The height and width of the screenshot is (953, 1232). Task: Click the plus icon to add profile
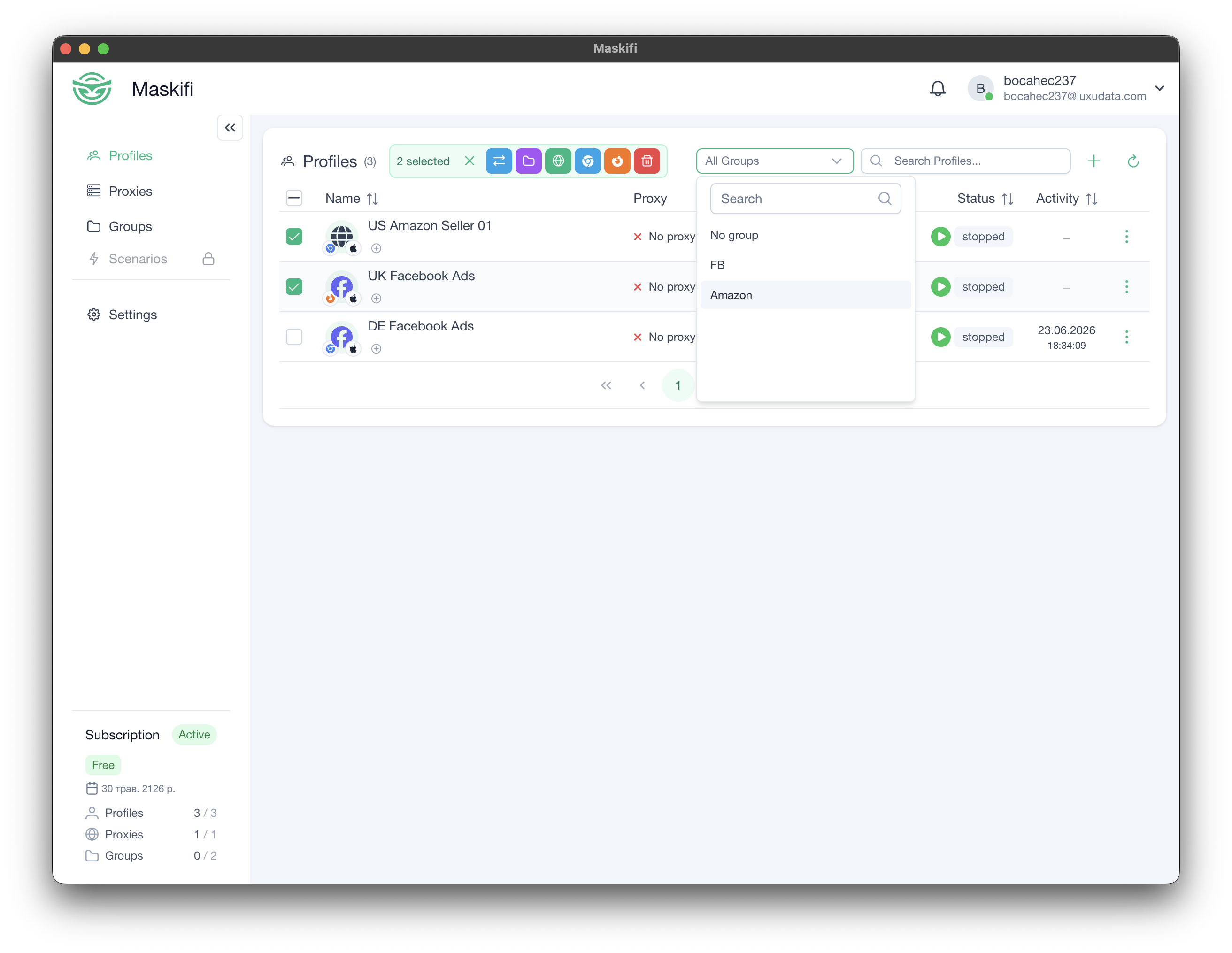pos(1094,161)
